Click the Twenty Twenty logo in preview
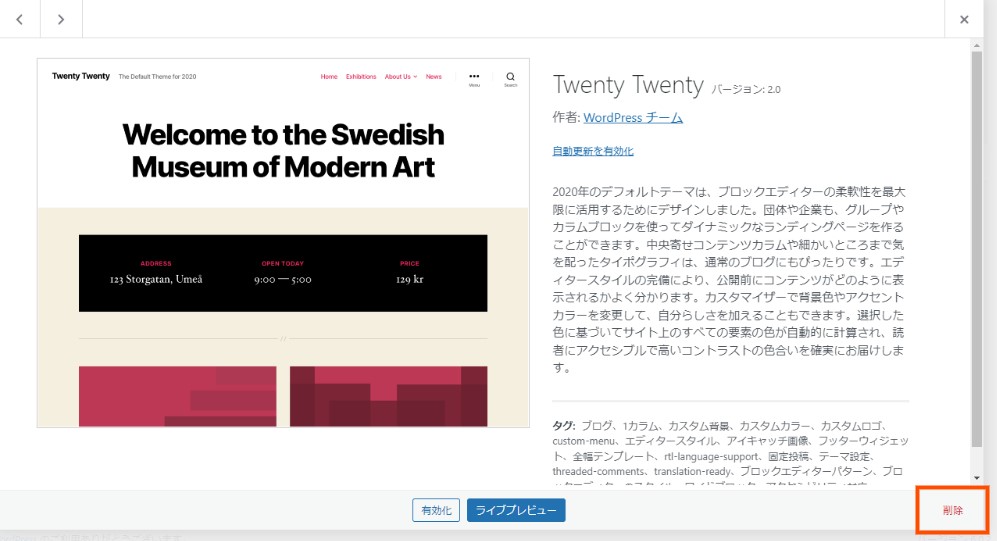The width and height of the screenshot is (997, 541). click(81, 76)
